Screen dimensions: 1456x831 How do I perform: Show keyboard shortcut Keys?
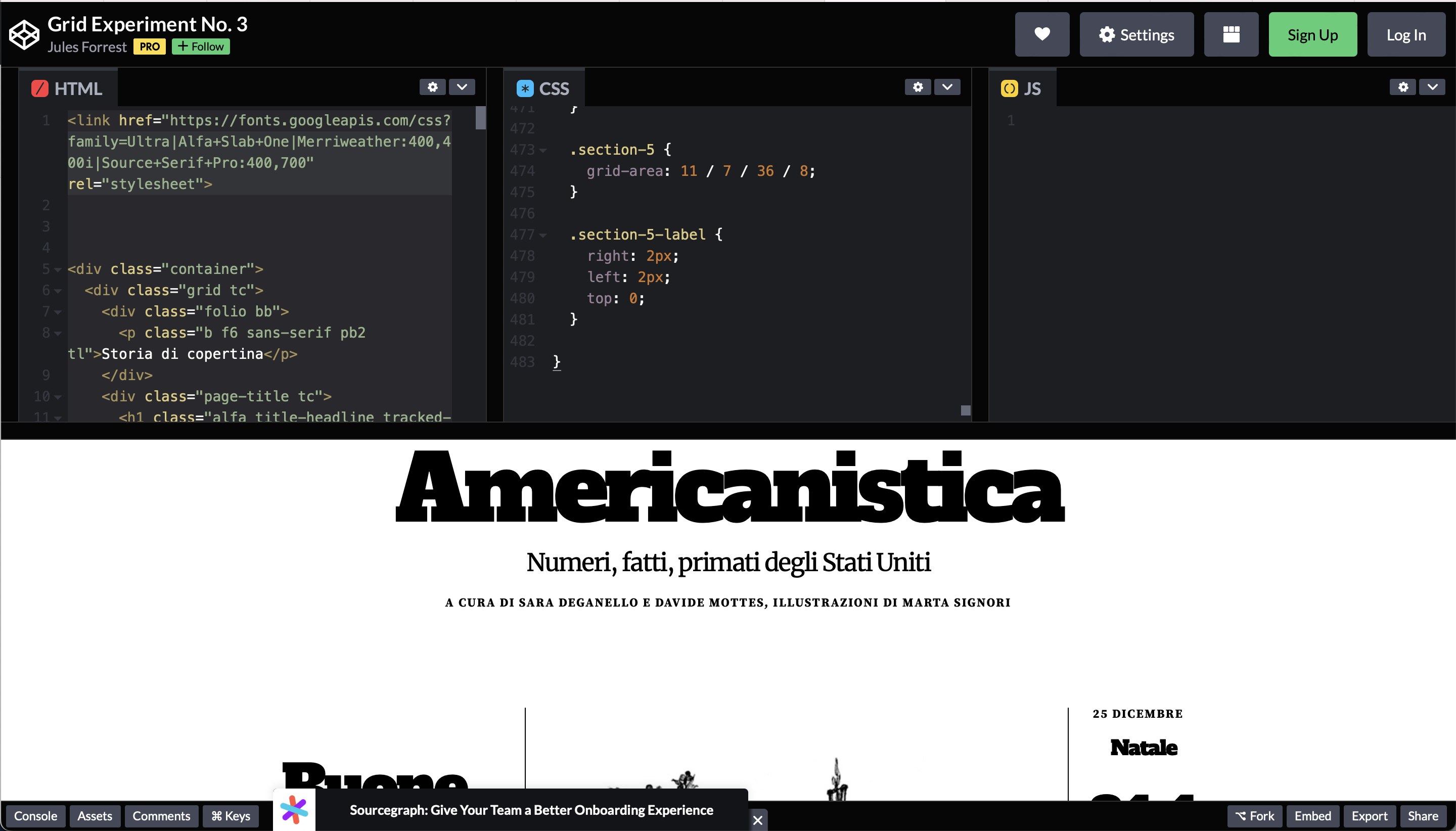(231, 816)
